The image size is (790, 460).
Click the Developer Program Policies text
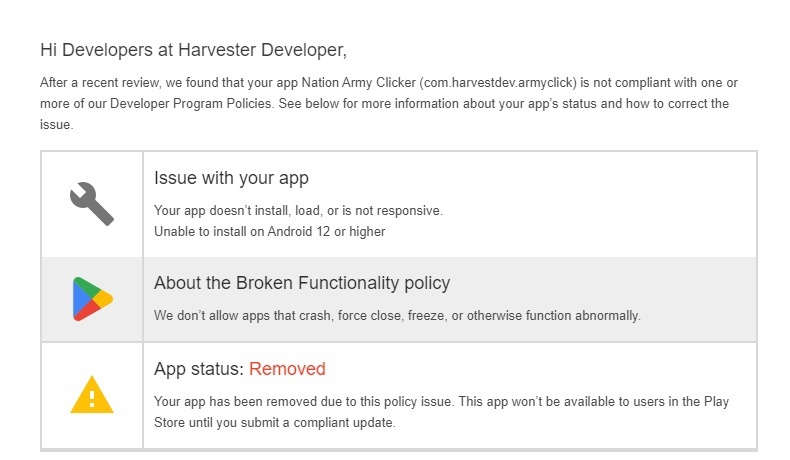click(x=191, y=104)
